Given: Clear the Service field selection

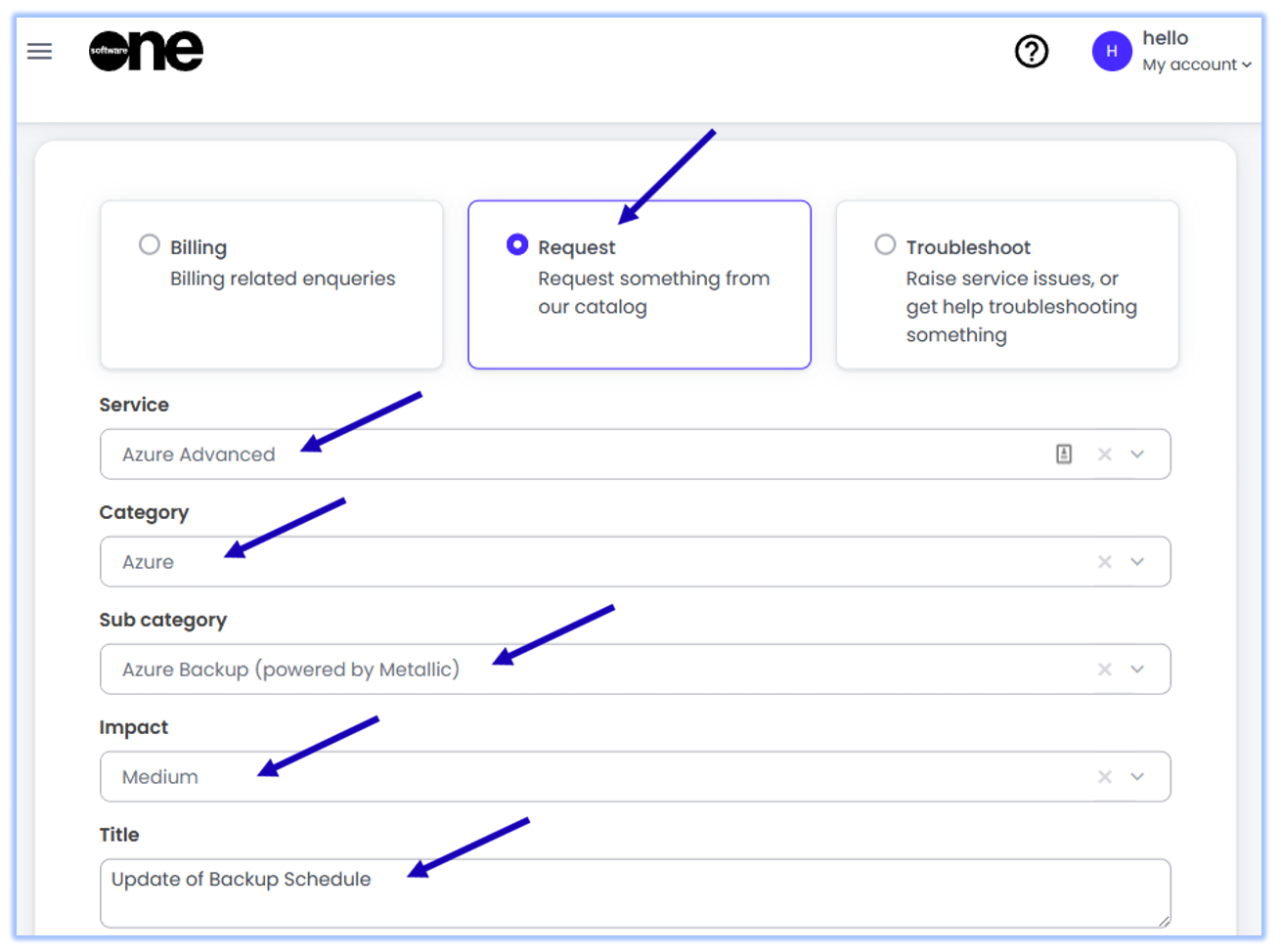Looking at the screenshot, I should (1105, 454).
